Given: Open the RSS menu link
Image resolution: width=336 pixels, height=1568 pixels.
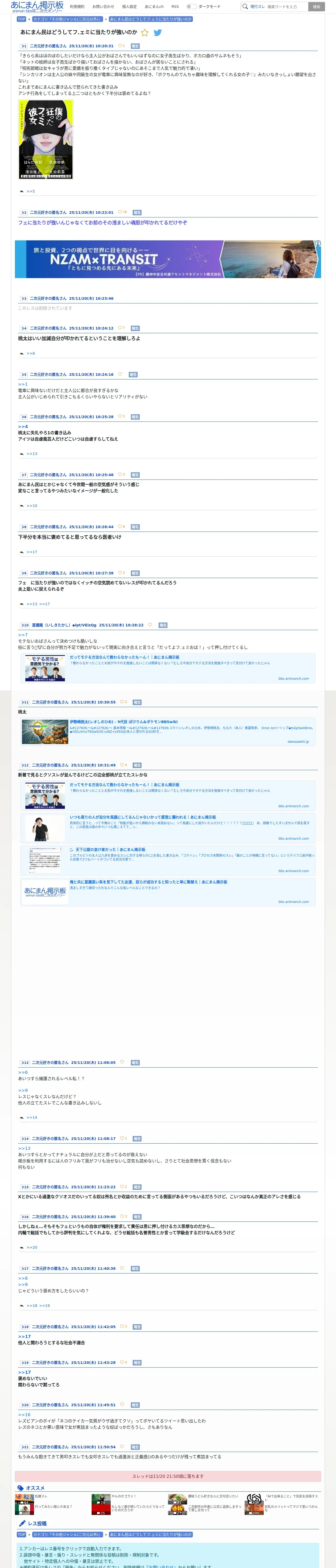Looking at the screenshot, I should 175,7.
